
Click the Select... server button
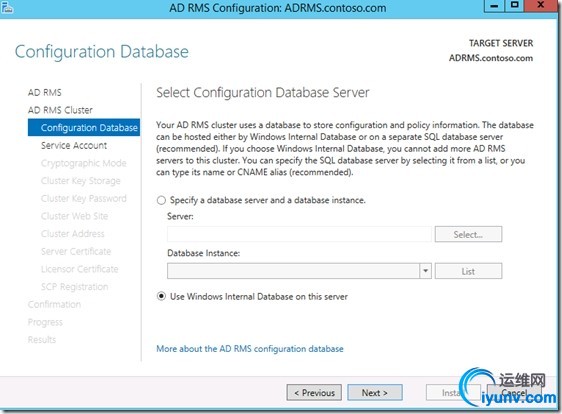pyautogui.click(x=468, y=234)
